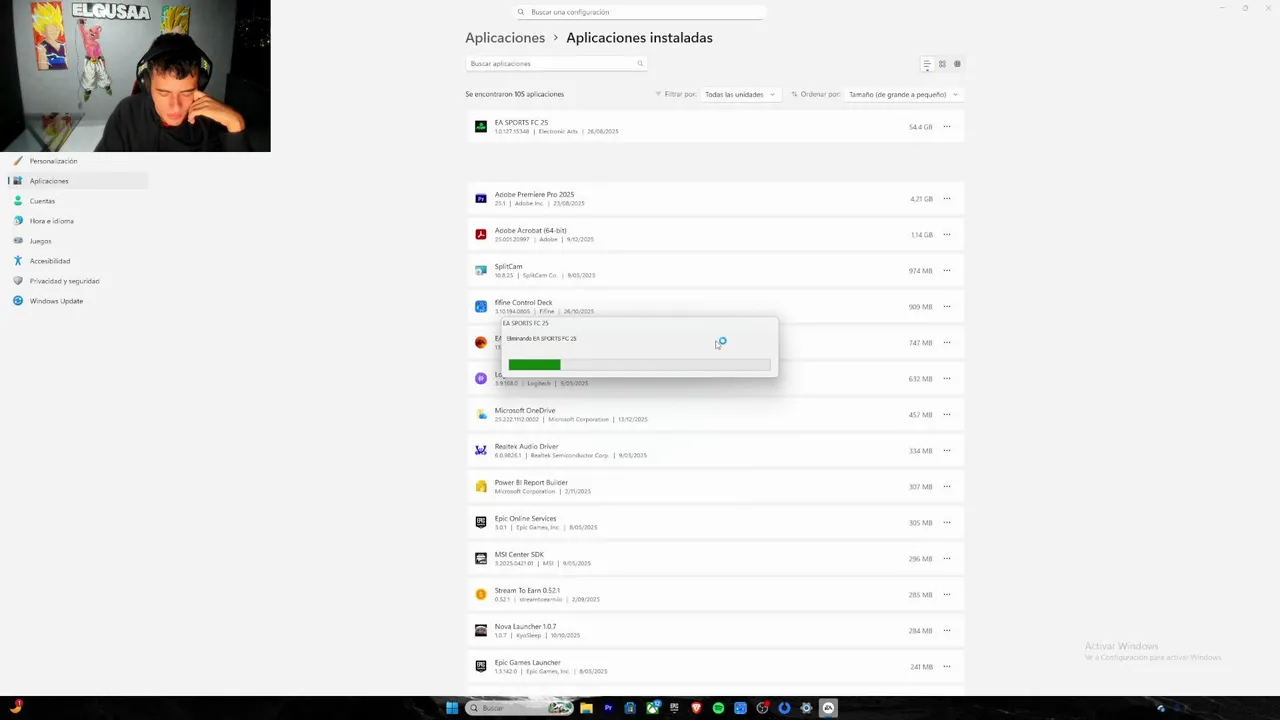This screenshot has width=1280, height=720.
Task: Open the options menu for Realtek Audio Driver
Action: (x=947, y=451)
